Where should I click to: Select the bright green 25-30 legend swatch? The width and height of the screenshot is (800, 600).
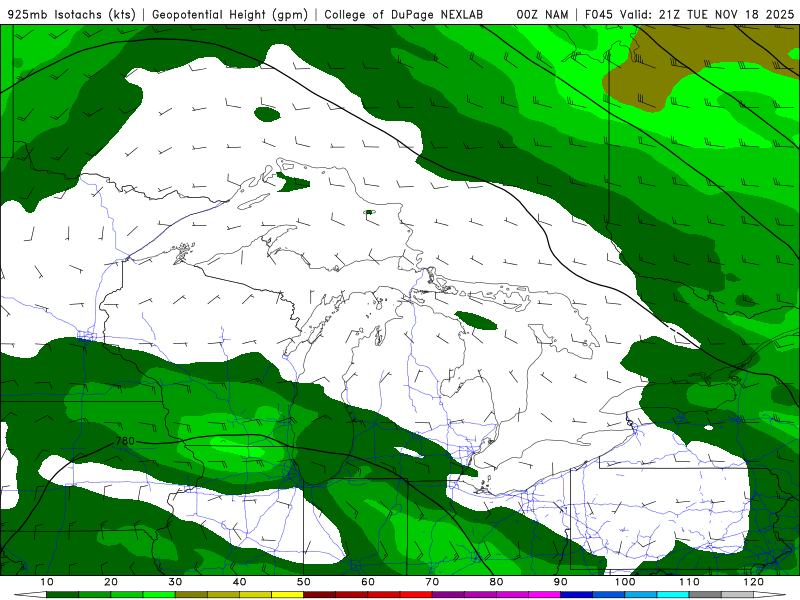point(159,595)
